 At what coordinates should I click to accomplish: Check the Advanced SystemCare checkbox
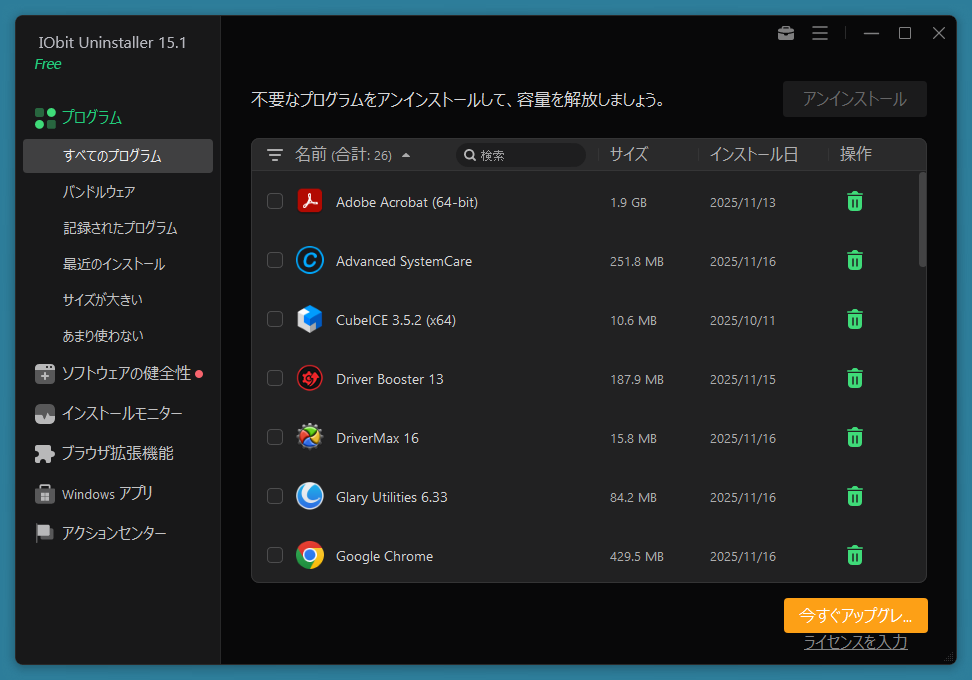click(275, 261)
